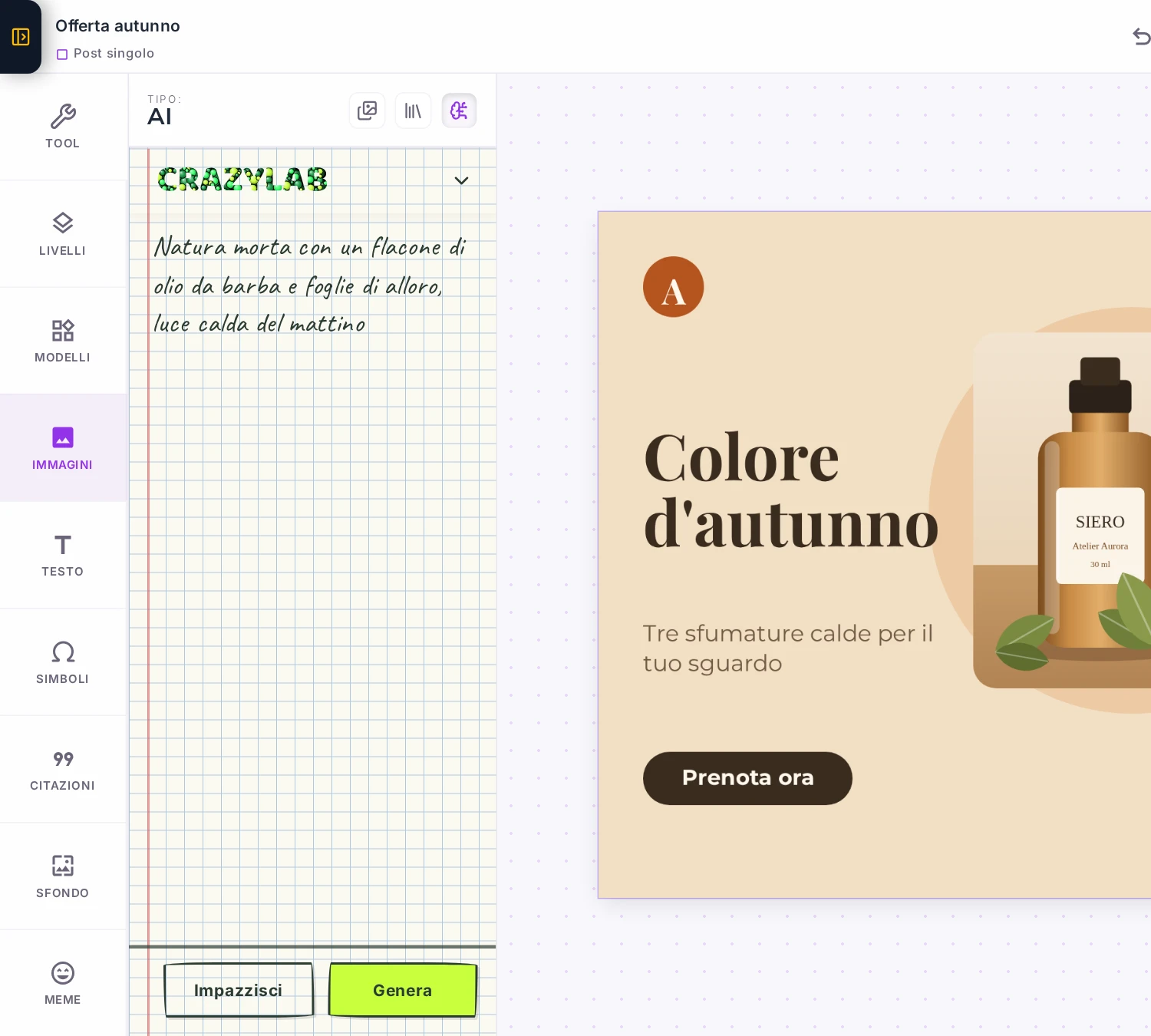Toggle the sidebar panel icon at top-left

click(21, 37)
